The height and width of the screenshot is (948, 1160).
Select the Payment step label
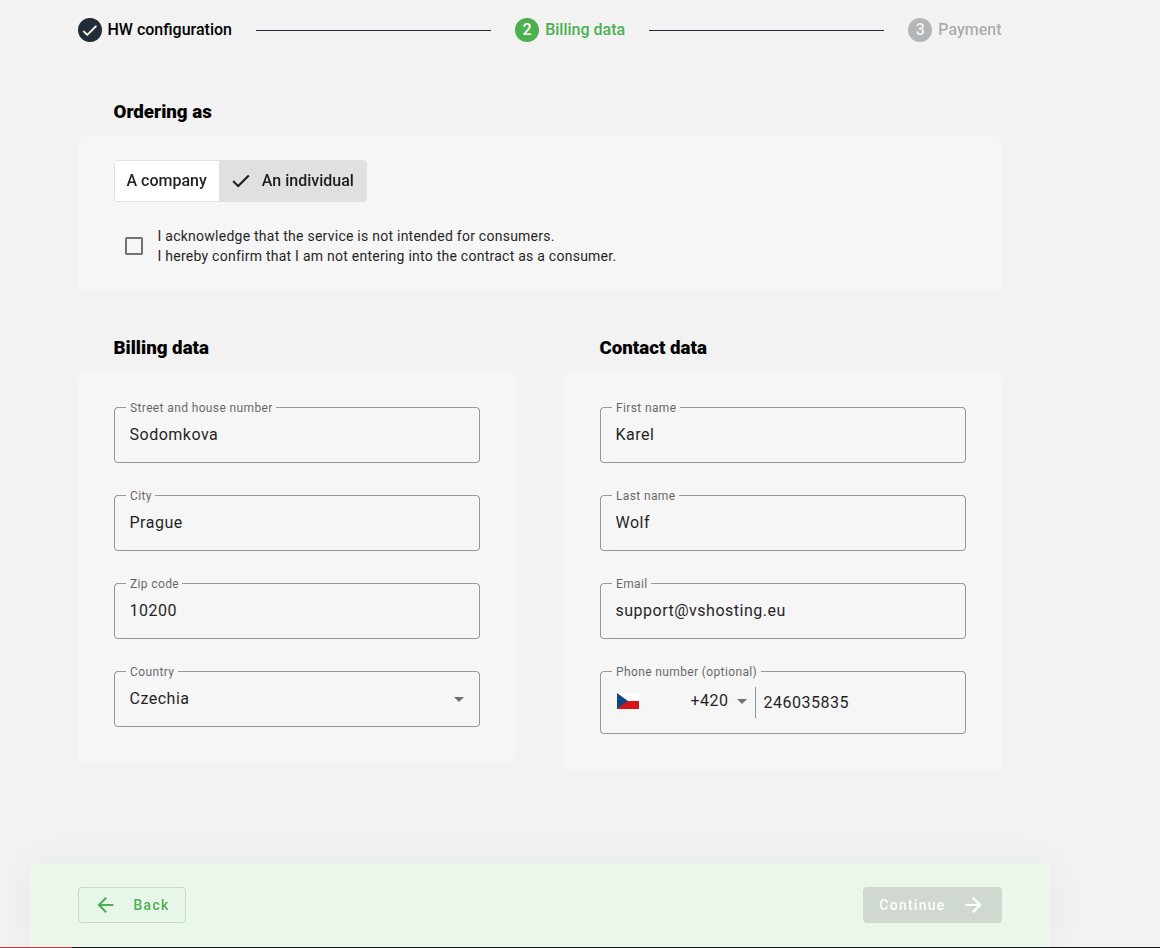(x=969, y=30)
